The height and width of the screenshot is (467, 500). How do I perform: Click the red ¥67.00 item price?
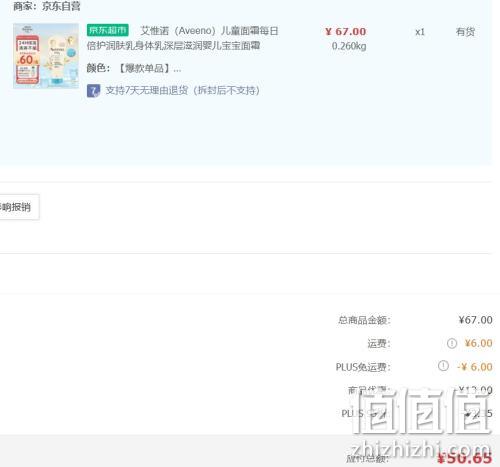point(346,32)
